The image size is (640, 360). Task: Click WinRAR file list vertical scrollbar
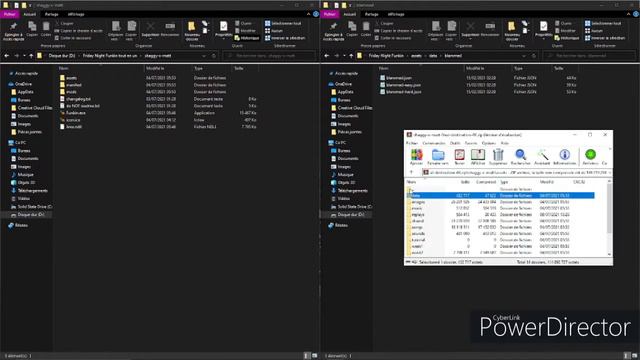[x=609, y=217]
